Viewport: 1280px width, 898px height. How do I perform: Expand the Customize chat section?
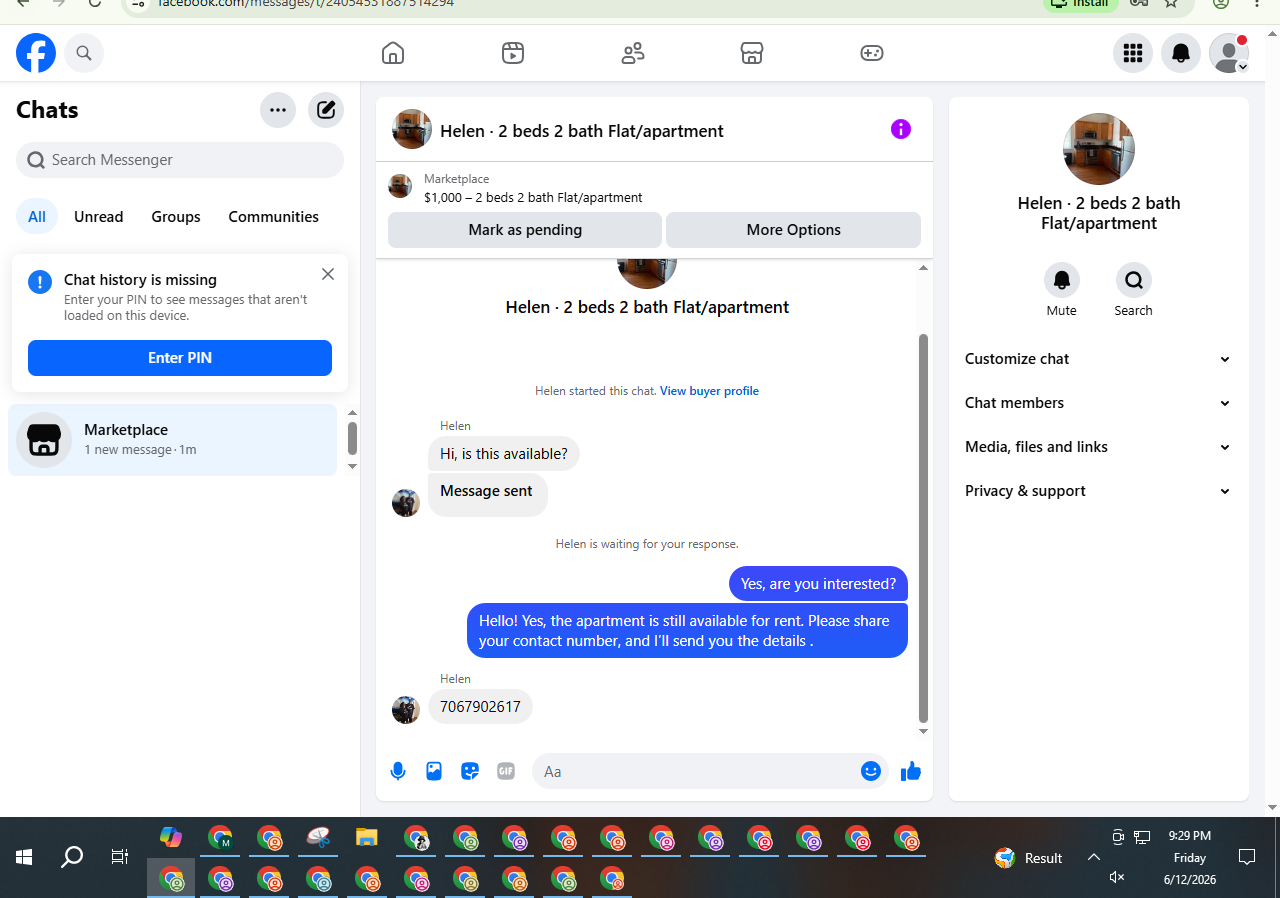1098,359
